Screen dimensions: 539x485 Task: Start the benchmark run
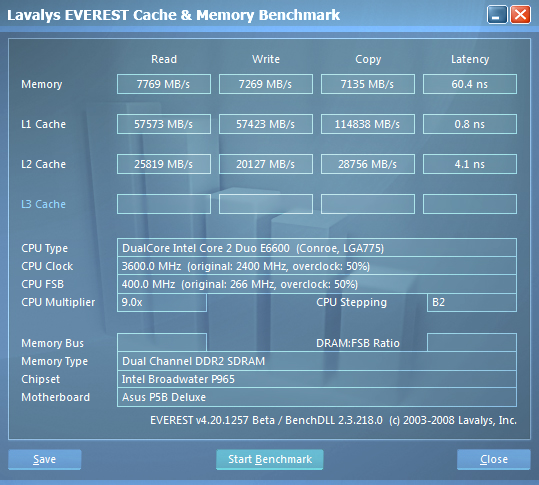270,459
